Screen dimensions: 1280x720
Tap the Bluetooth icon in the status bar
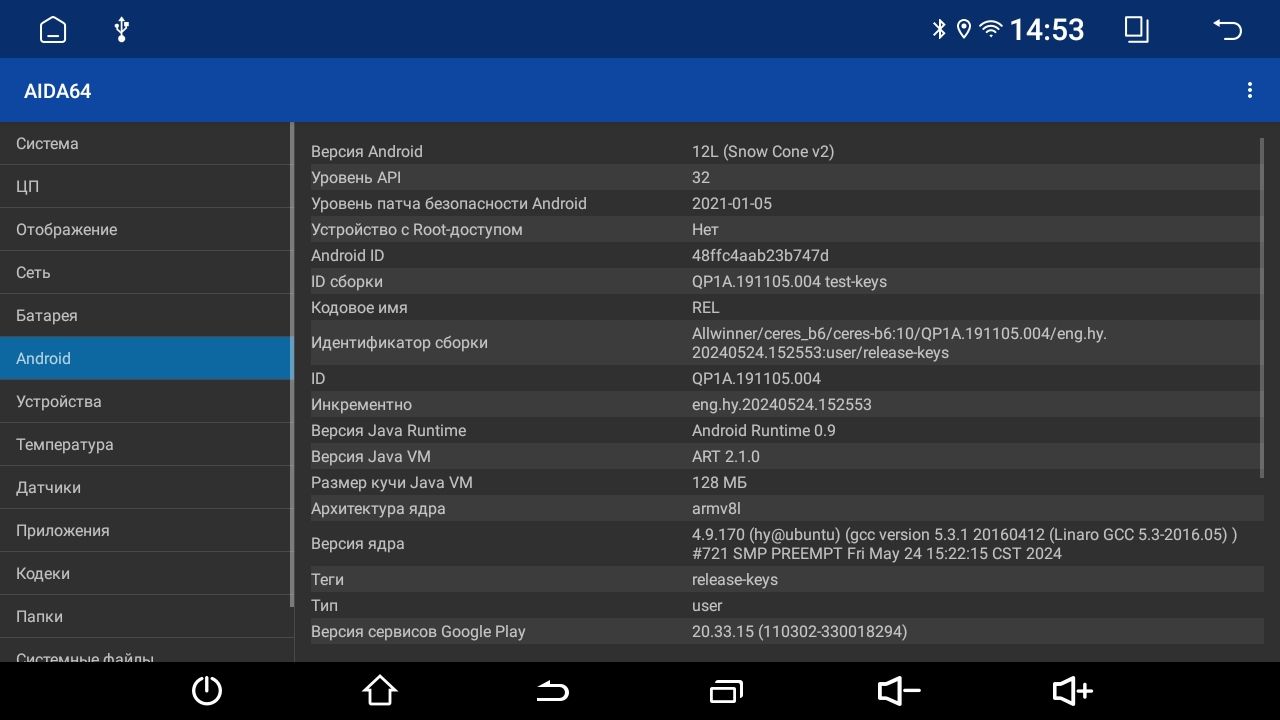coord(938,29)
